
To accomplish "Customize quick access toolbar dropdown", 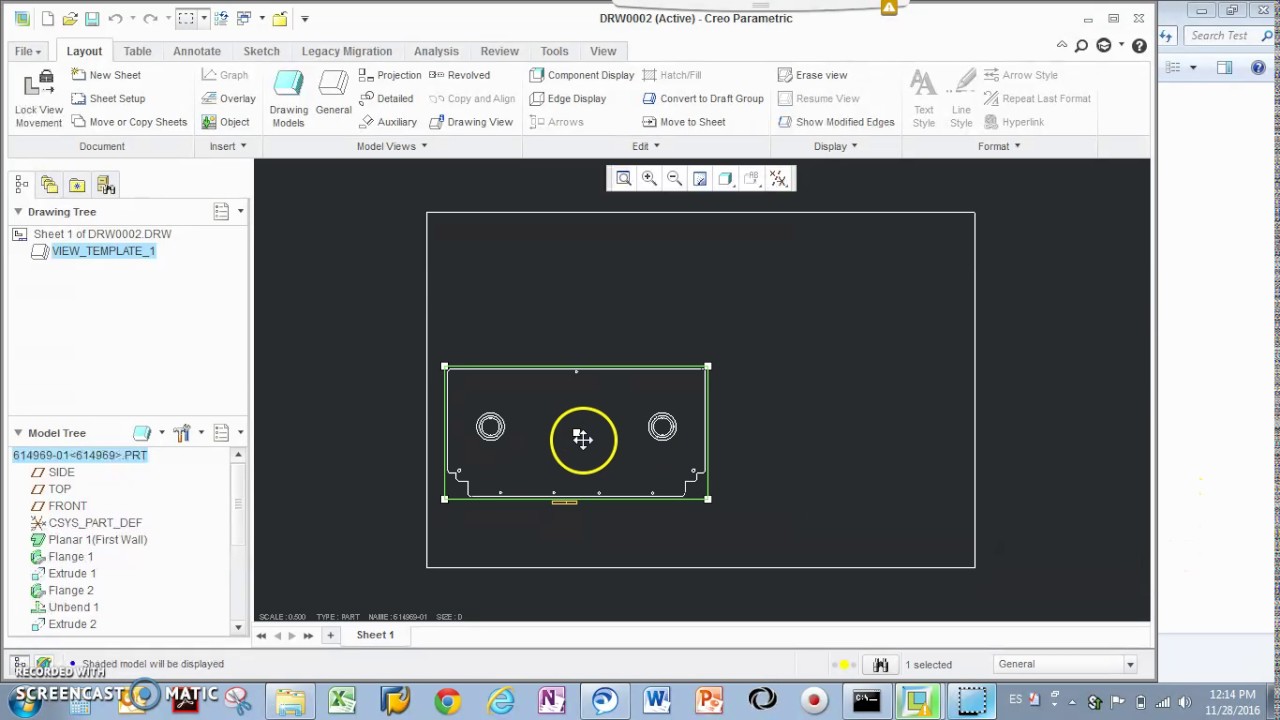I will [x=305, y=18].
